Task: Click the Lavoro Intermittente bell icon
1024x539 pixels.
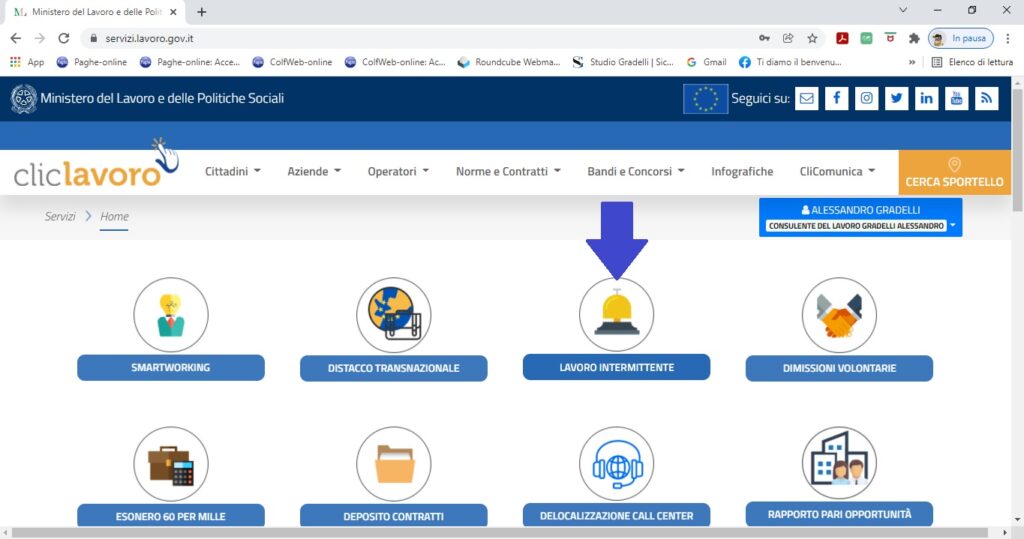Action: (616, 314)
